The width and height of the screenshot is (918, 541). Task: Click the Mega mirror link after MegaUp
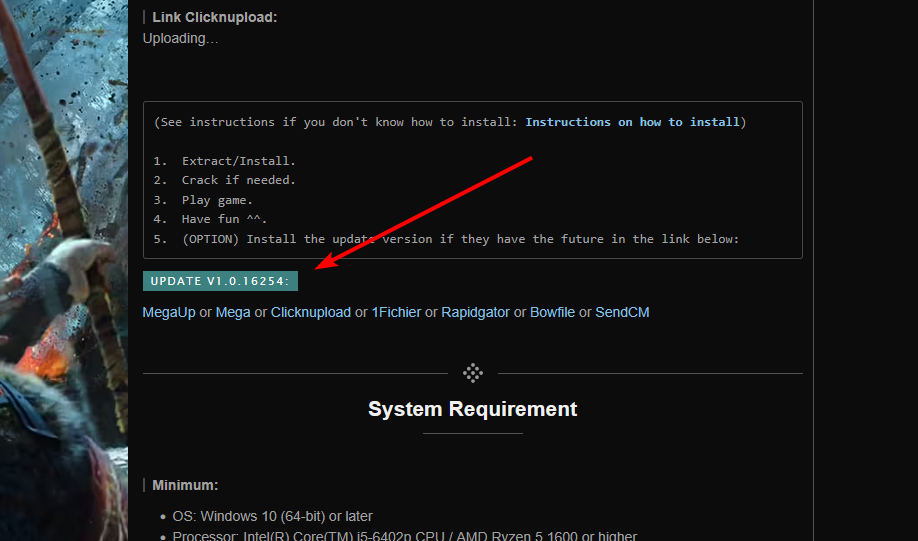pos(233,312)
